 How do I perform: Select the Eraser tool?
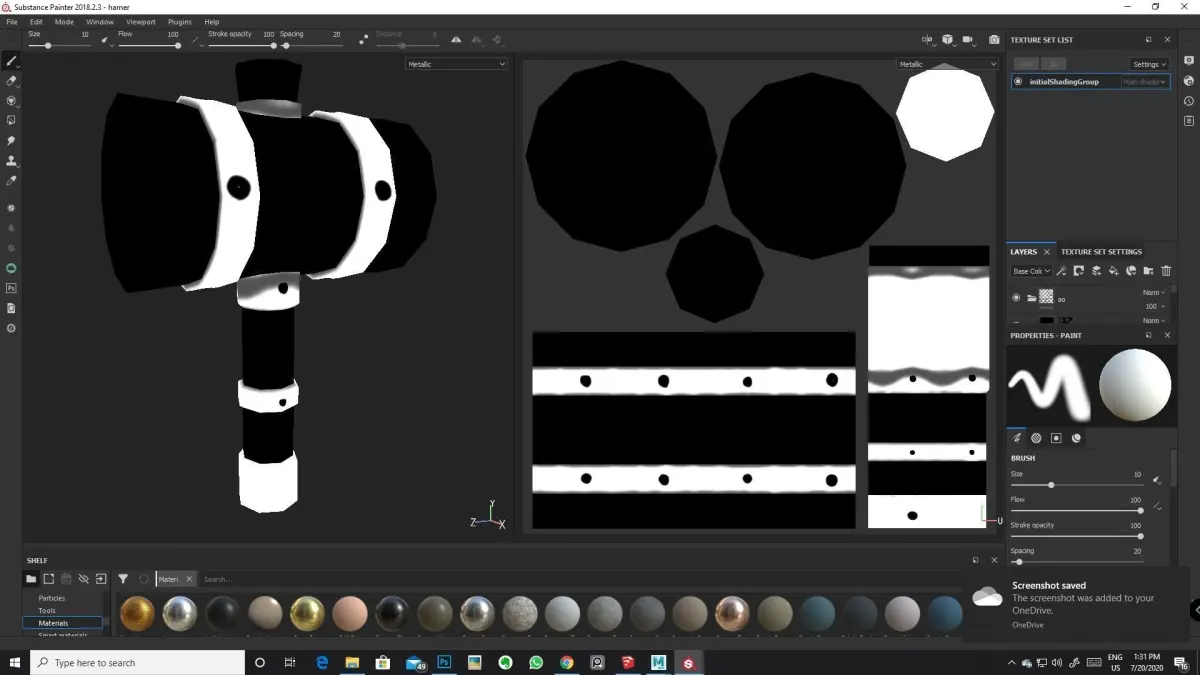12,81
